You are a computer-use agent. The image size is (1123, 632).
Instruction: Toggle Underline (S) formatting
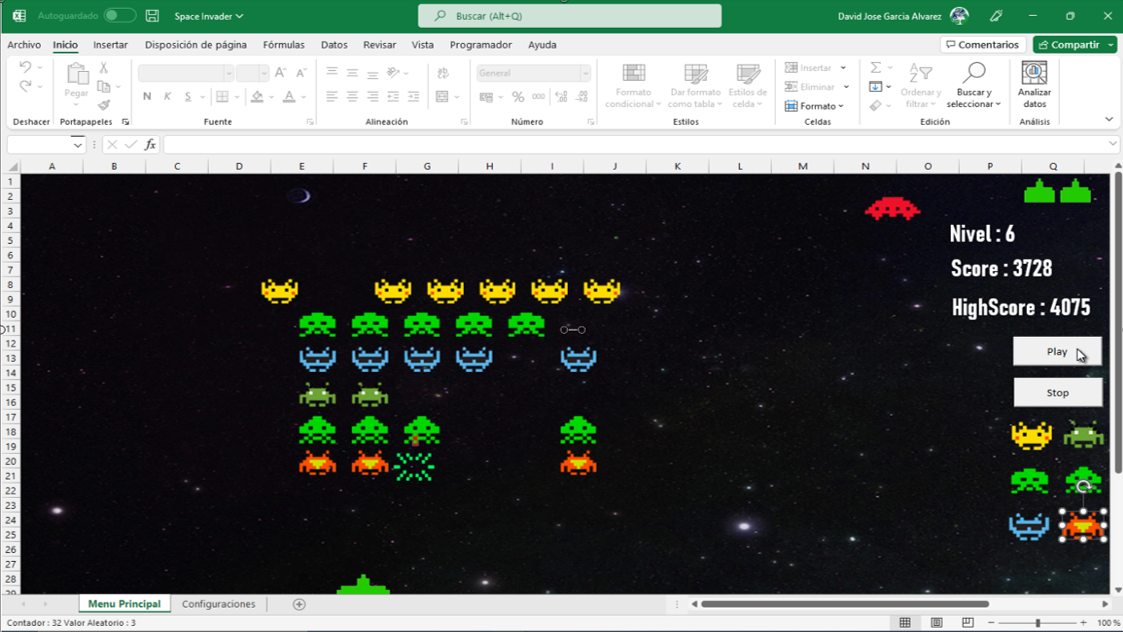(188, 97)
